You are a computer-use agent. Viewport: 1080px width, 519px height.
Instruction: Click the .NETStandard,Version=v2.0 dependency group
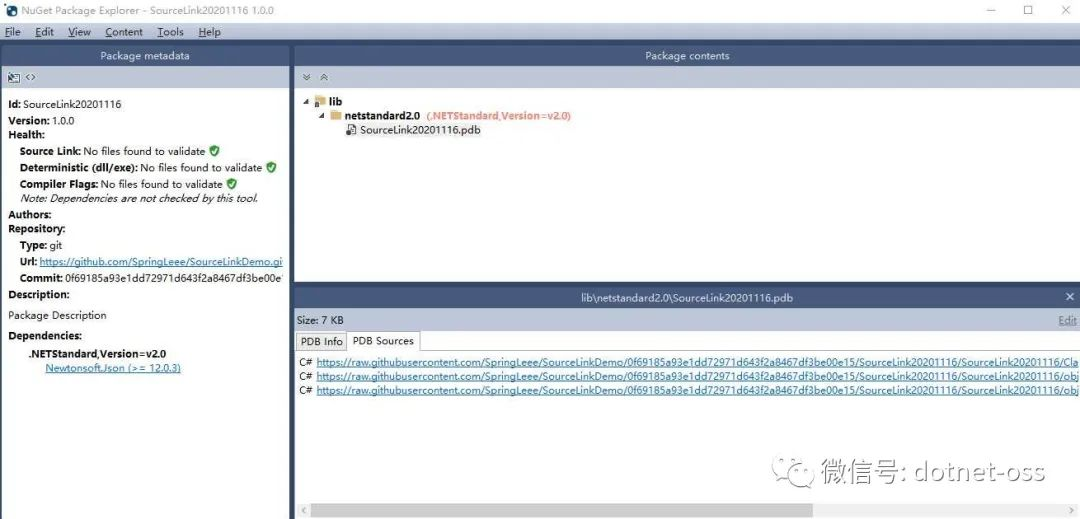(x=97, y=354)
